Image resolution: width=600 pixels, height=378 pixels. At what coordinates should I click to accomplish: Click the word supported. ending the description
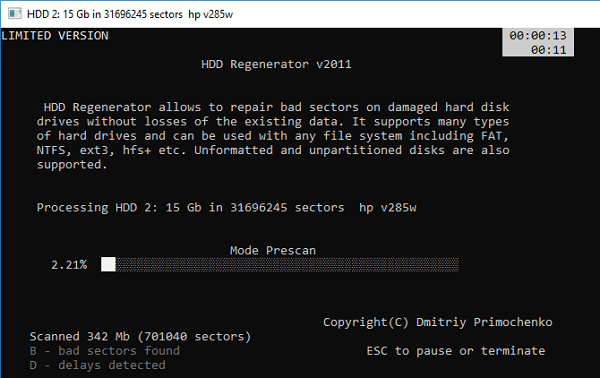pyautogui.click(x=72, y=165)
